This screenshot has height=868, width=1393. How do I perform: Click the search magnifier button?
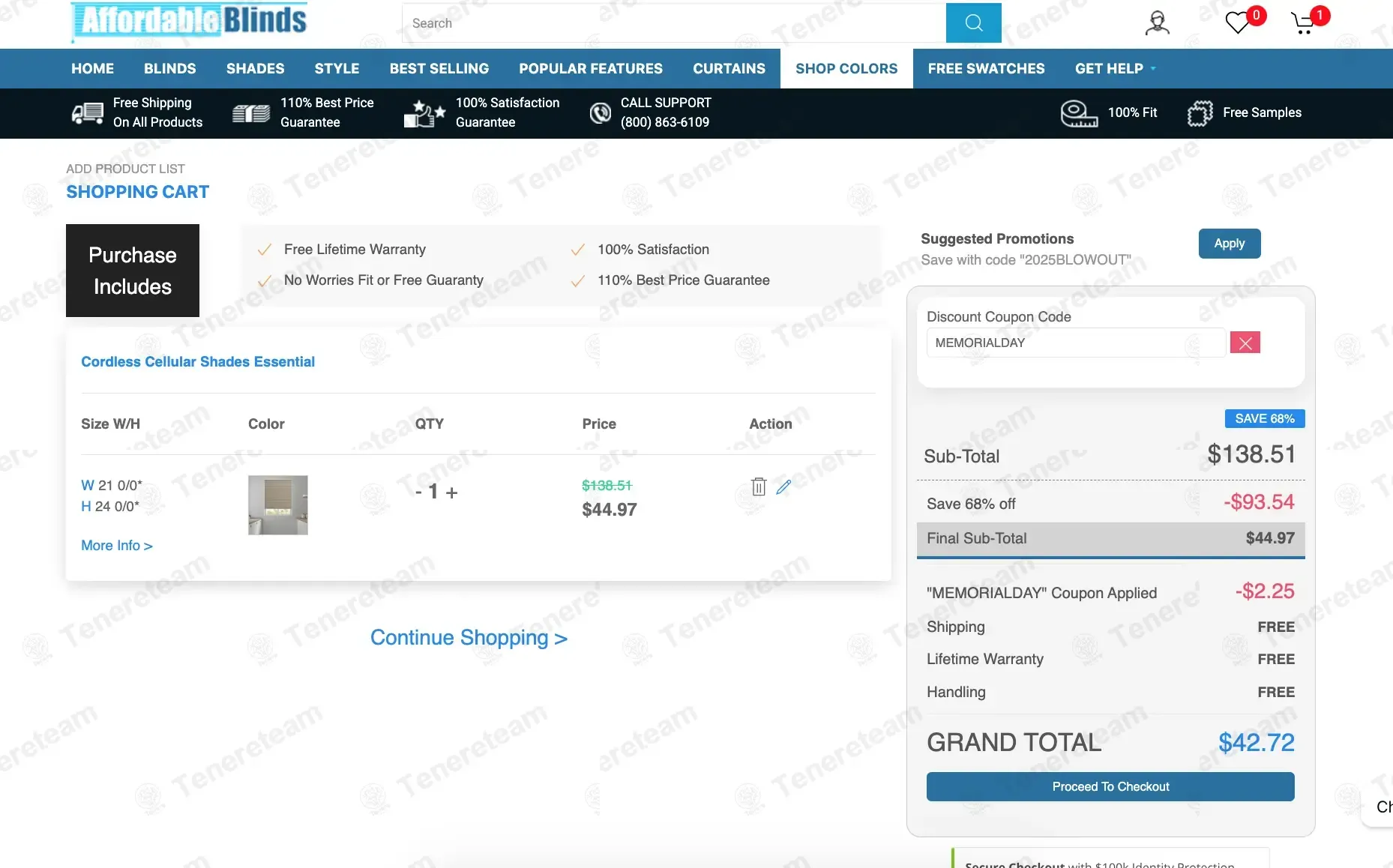pos(973,22)
